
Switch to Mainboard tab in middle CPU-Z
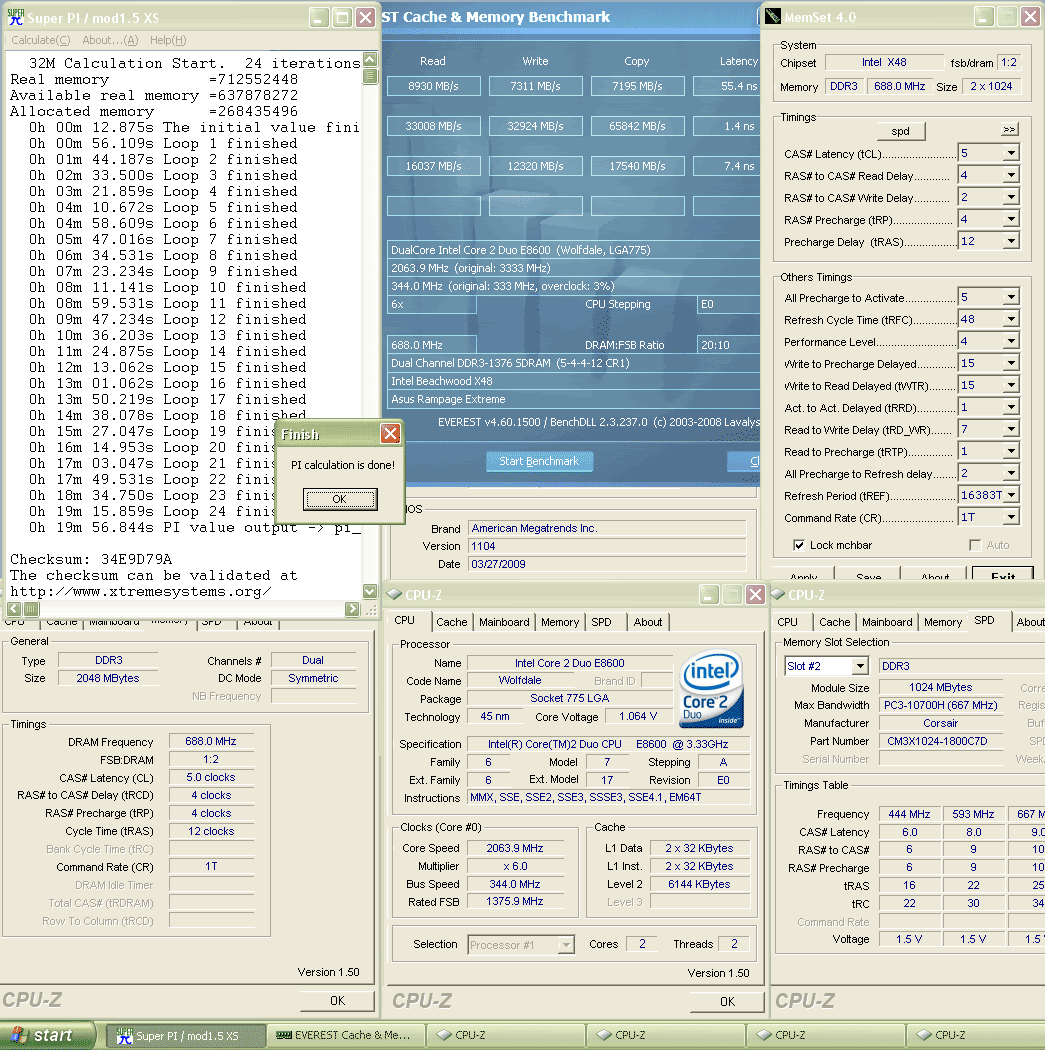(504, 622)
